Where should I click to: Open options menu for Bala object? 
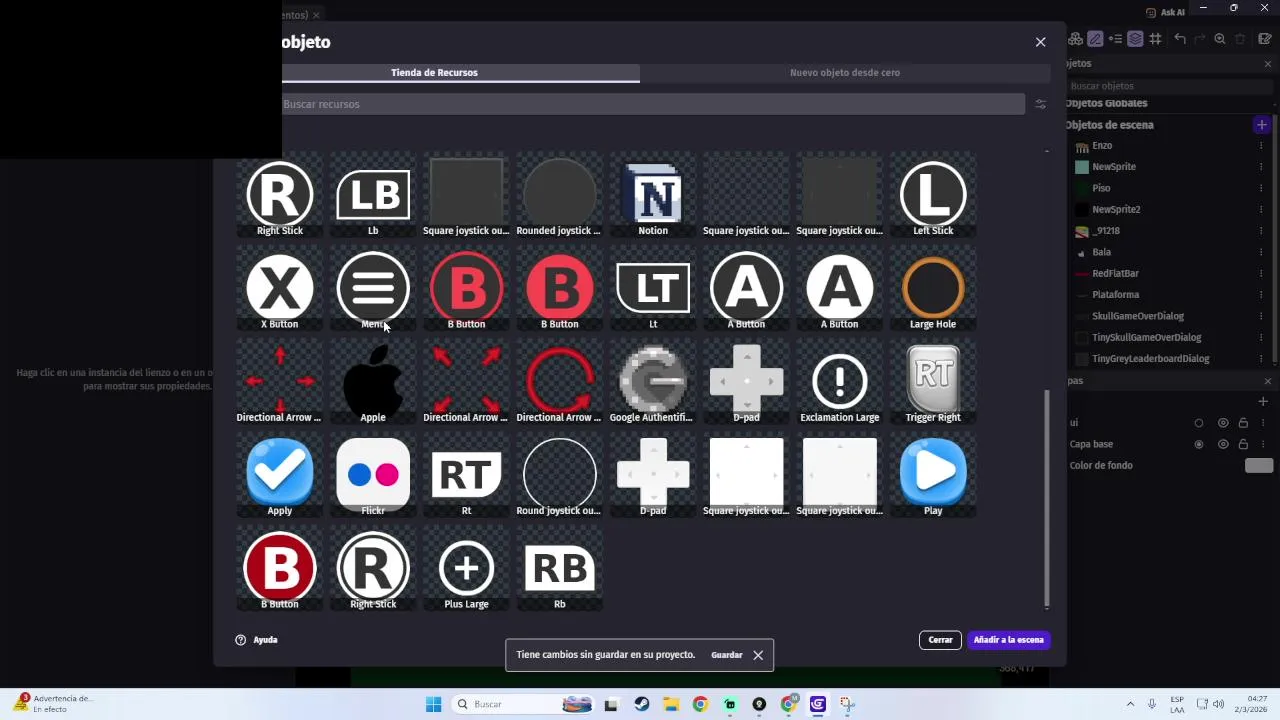tap(1261, 252)
